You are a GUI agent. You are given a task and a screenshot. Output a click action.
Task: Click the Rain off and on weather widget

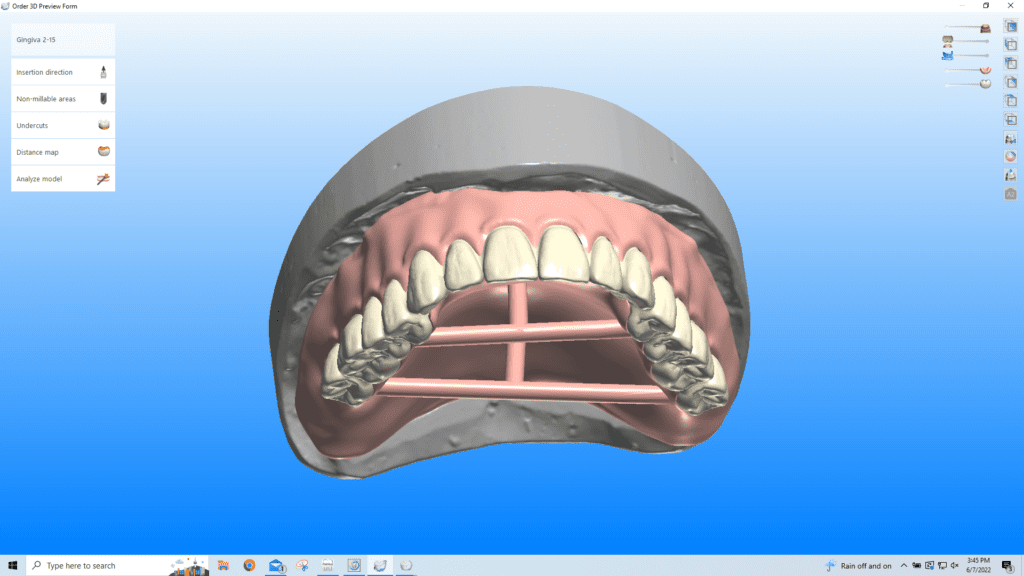[x=858, y=565]
